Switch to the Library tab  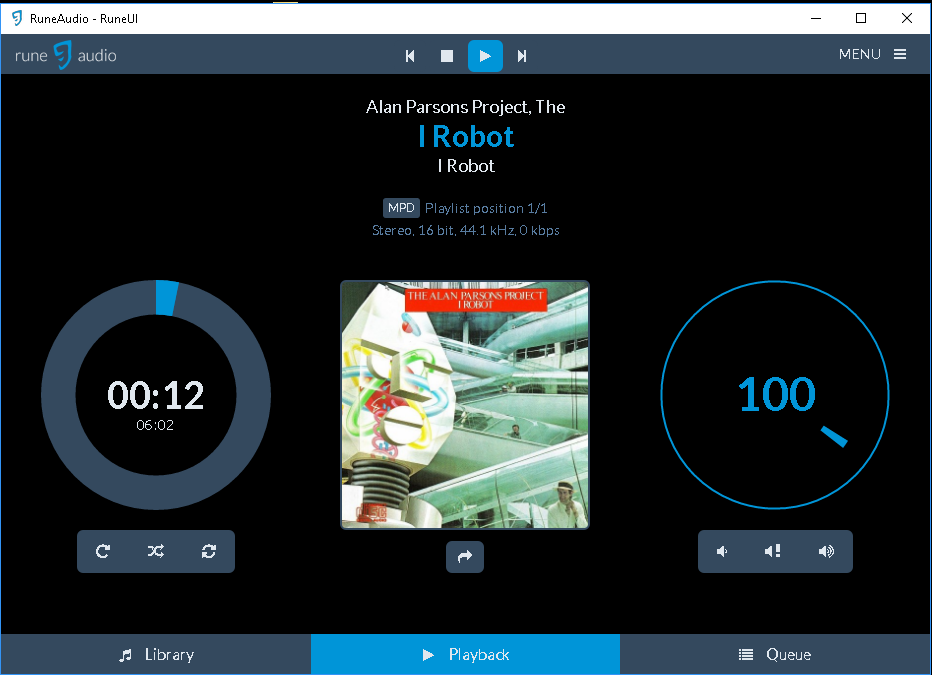click(x=156, y=654)
